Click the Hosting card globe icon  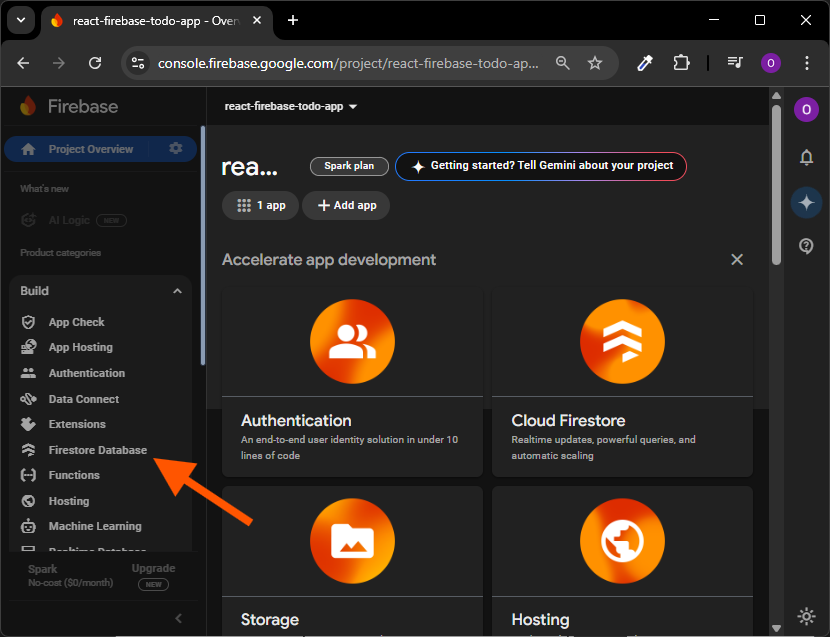622,541
